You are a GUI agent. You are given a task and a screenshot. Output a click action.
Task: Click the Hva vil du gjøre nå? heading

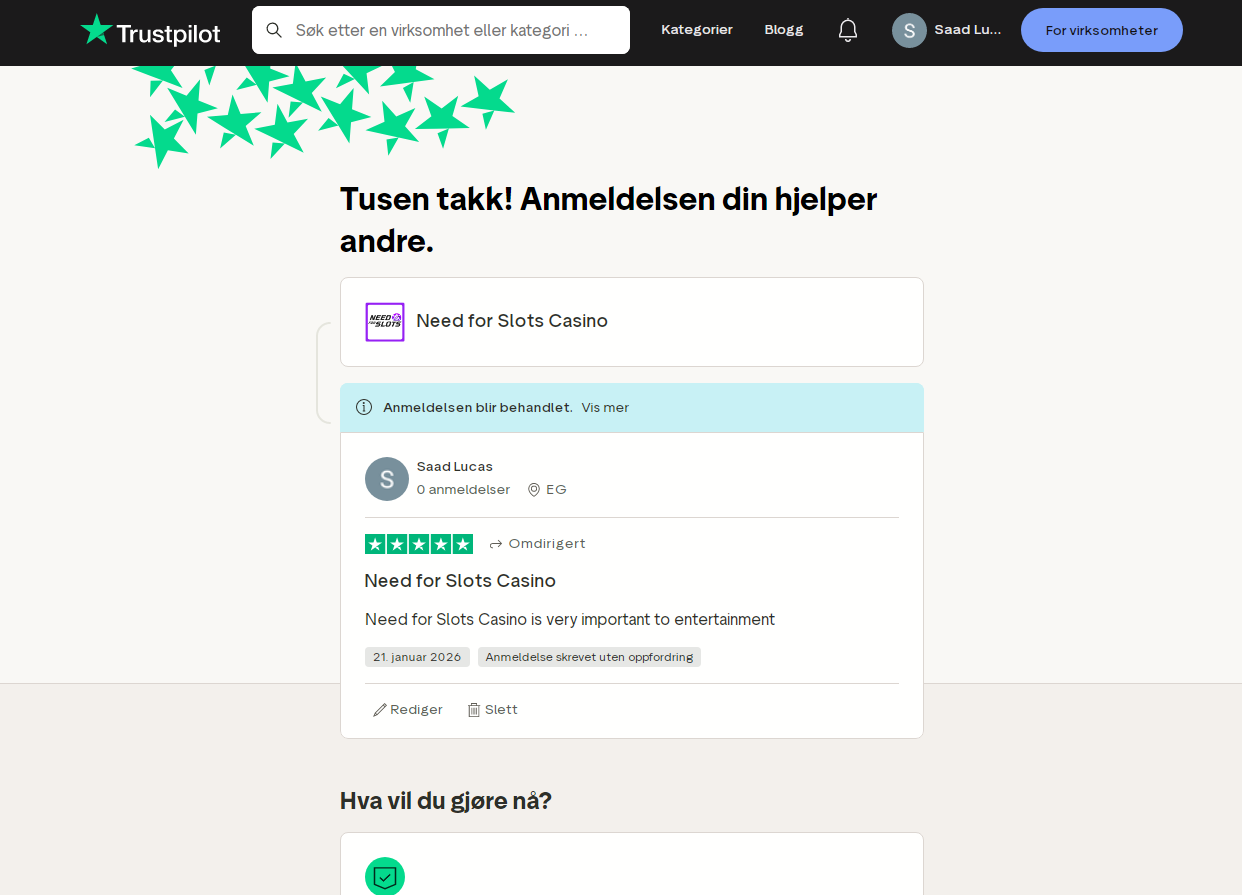[446, 801]
